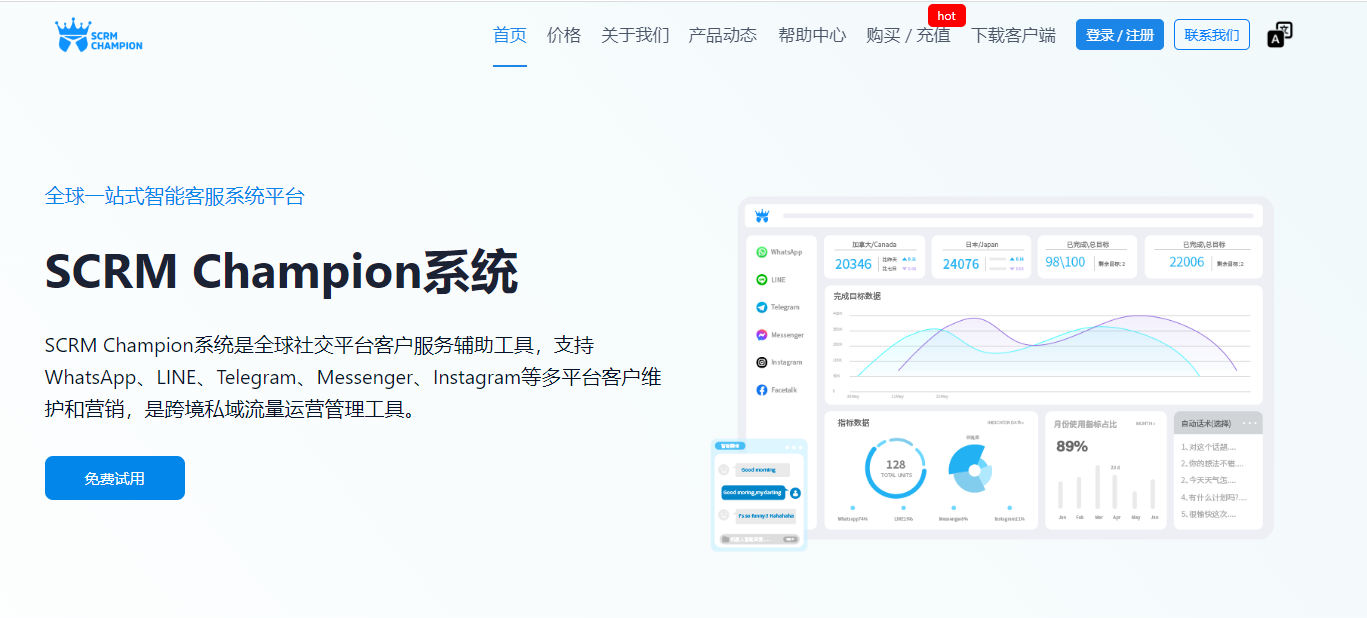The image size is (1367, 618).
Task: Open the three-dot menu on 自动话术 panel
Action: click(x=1249, y=423)
